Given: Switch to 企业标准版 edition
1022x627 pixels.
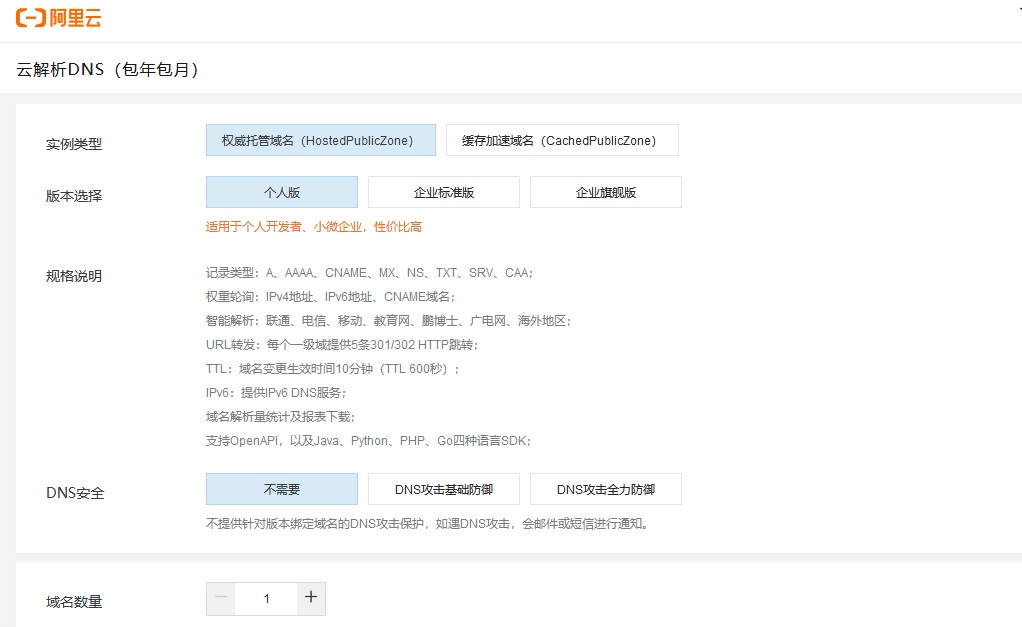Looking at the screenshot, I should click(x=443, y=191).
